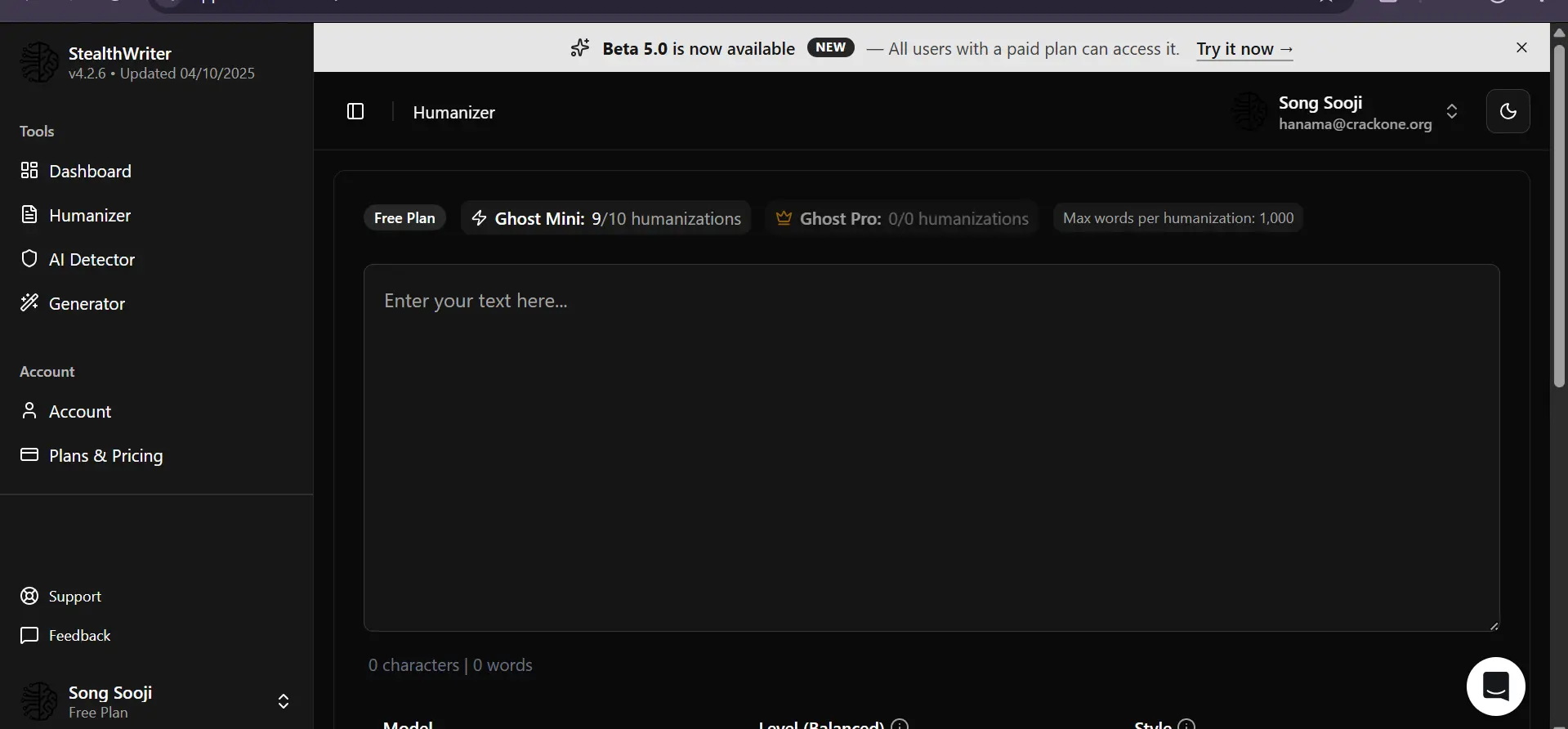Screen dimensions: 1568x729
Task: Click the Dashboard grid icon
Action: pos(29,170)
